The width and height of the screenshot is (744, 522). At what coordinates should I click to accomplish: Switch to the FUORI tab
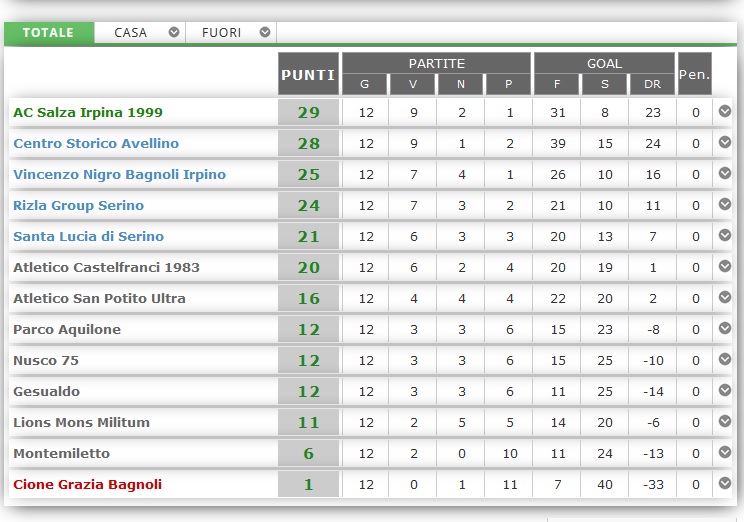pos(222,32)
